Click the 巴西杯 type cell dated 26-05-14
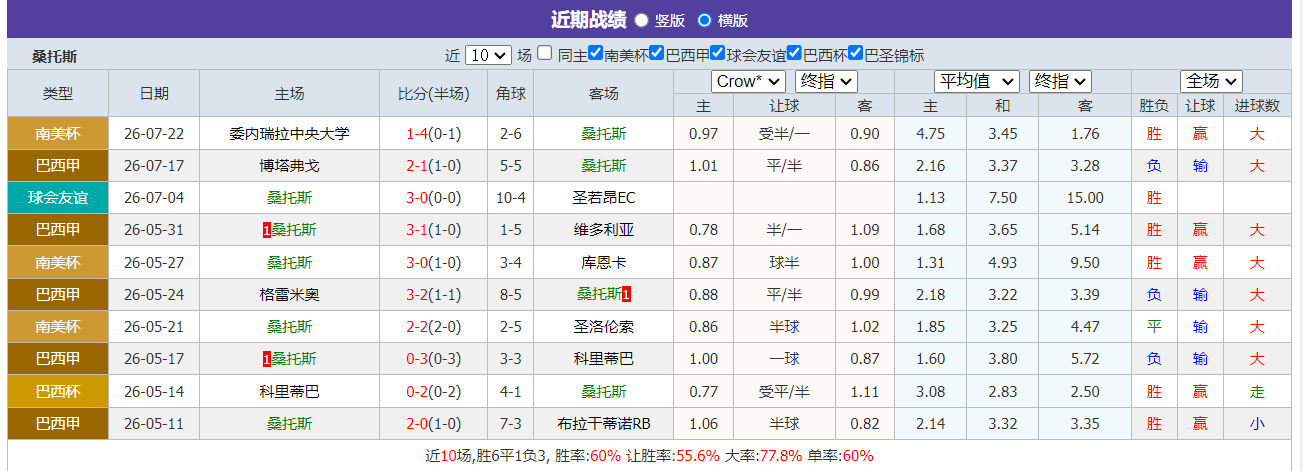The height and width of the screenshot is (471, 1303). point(57,391)
